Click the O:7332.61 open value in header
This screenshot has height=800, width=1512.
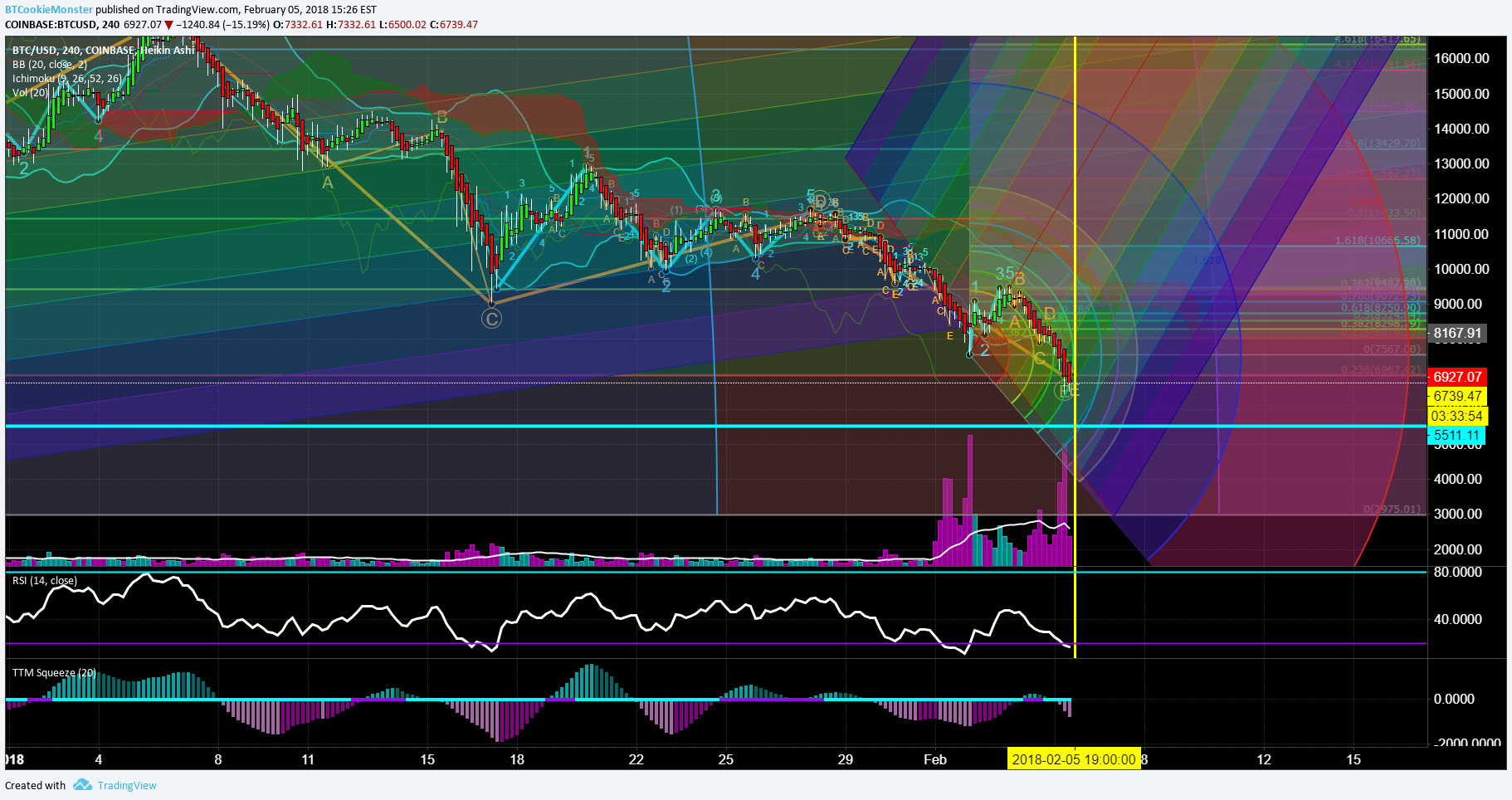coord(300,25)
